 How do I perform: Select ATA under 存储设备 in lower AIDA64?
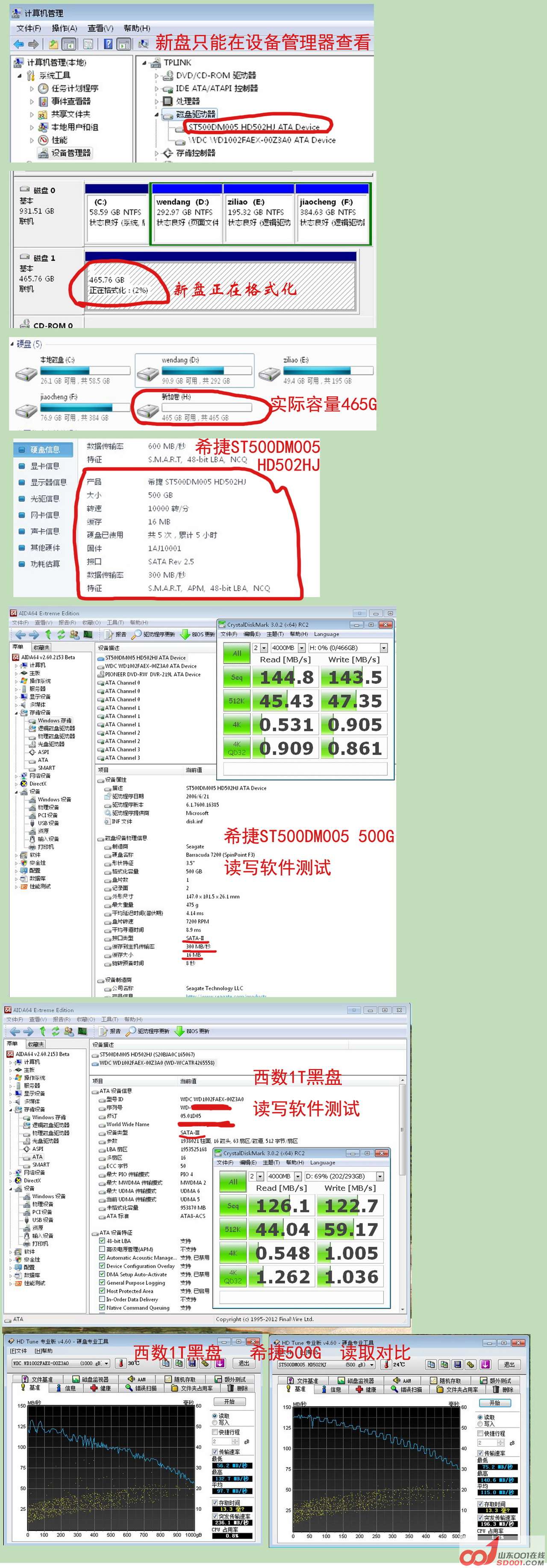(38, 1157)
